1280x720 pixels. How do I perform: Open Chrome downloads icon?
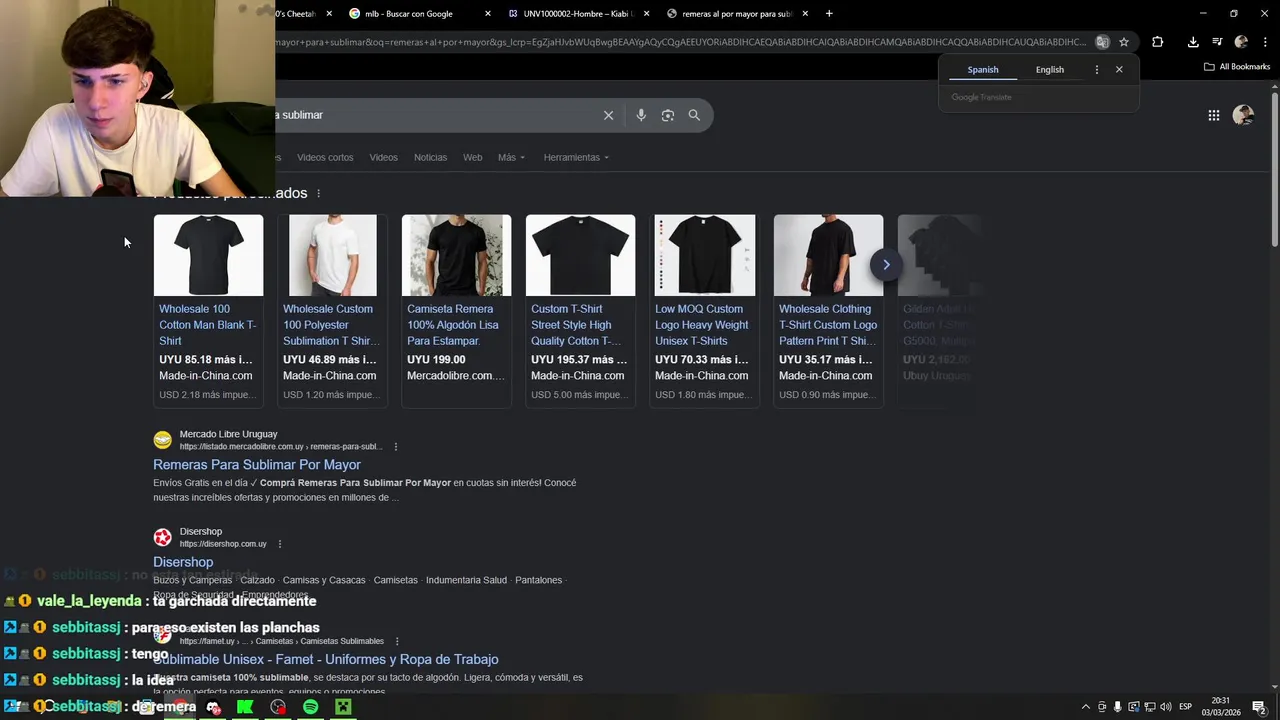[x=1193, y=42]
